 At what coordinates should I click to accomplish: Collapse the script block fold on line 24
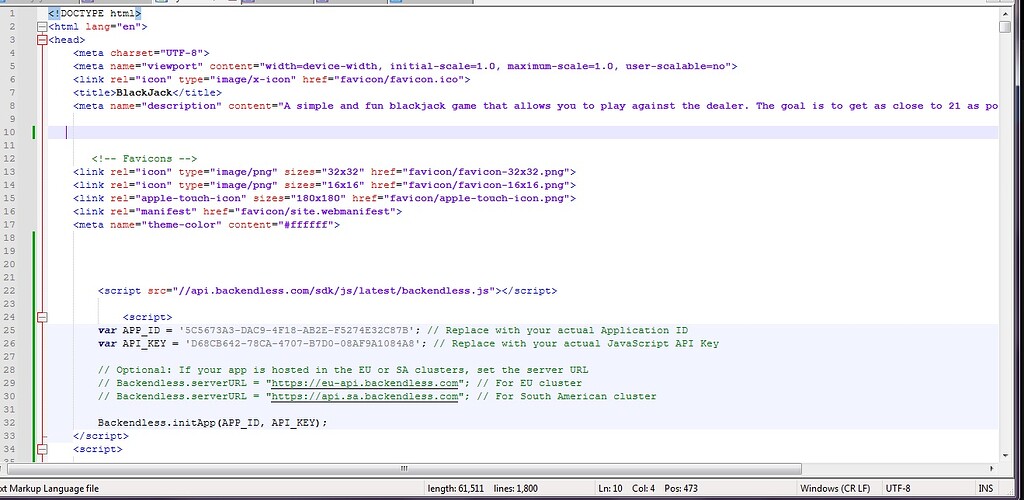pos(42,317)
